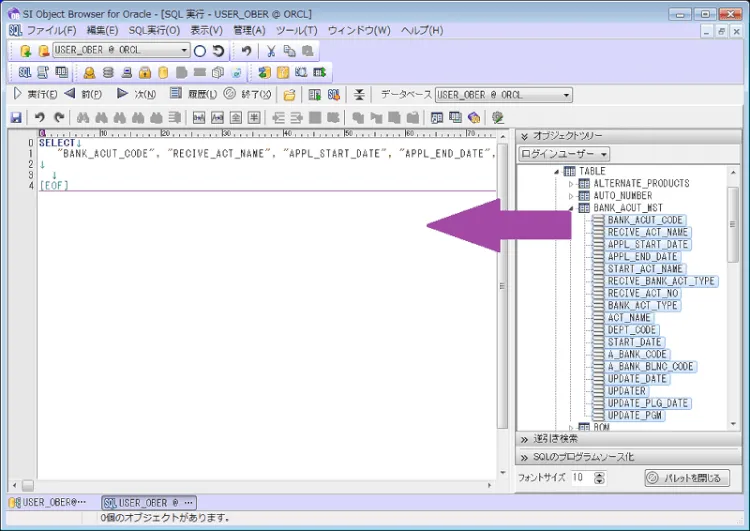Click the commit circle icon
This screenshot has width=750, height=531.
coord(200,51)
